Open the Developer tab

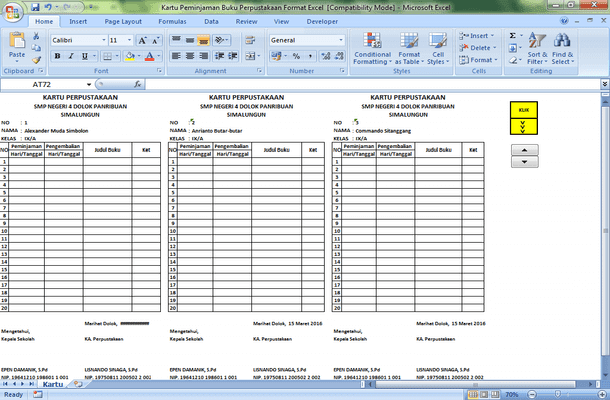tap(322, 21)
